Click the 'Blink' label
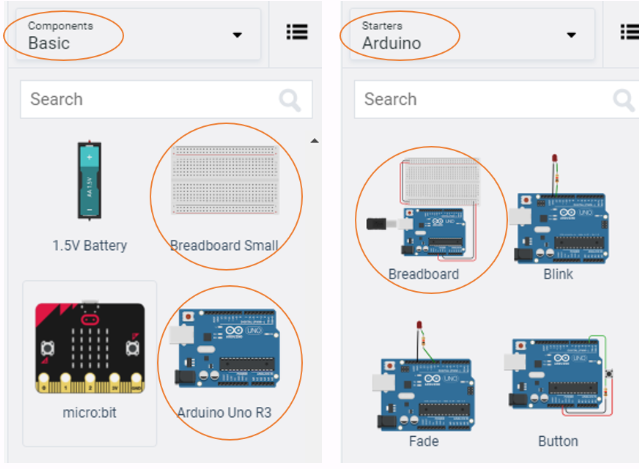This screenshot has width=639, height=469. [558, 274]
